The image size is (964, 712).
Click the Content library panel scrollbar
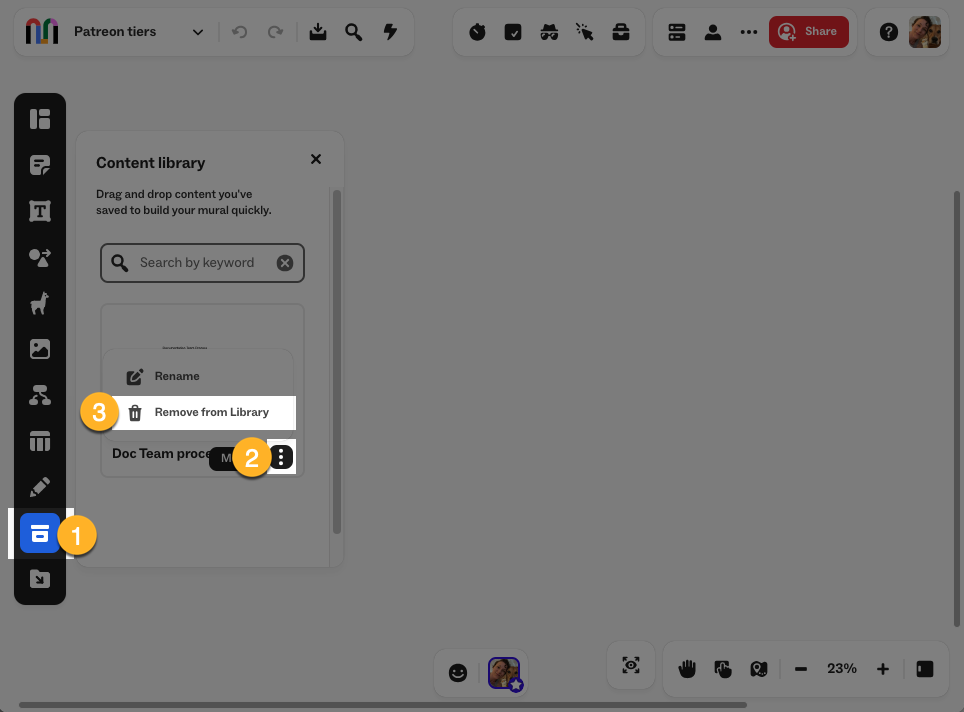point(337,362)
